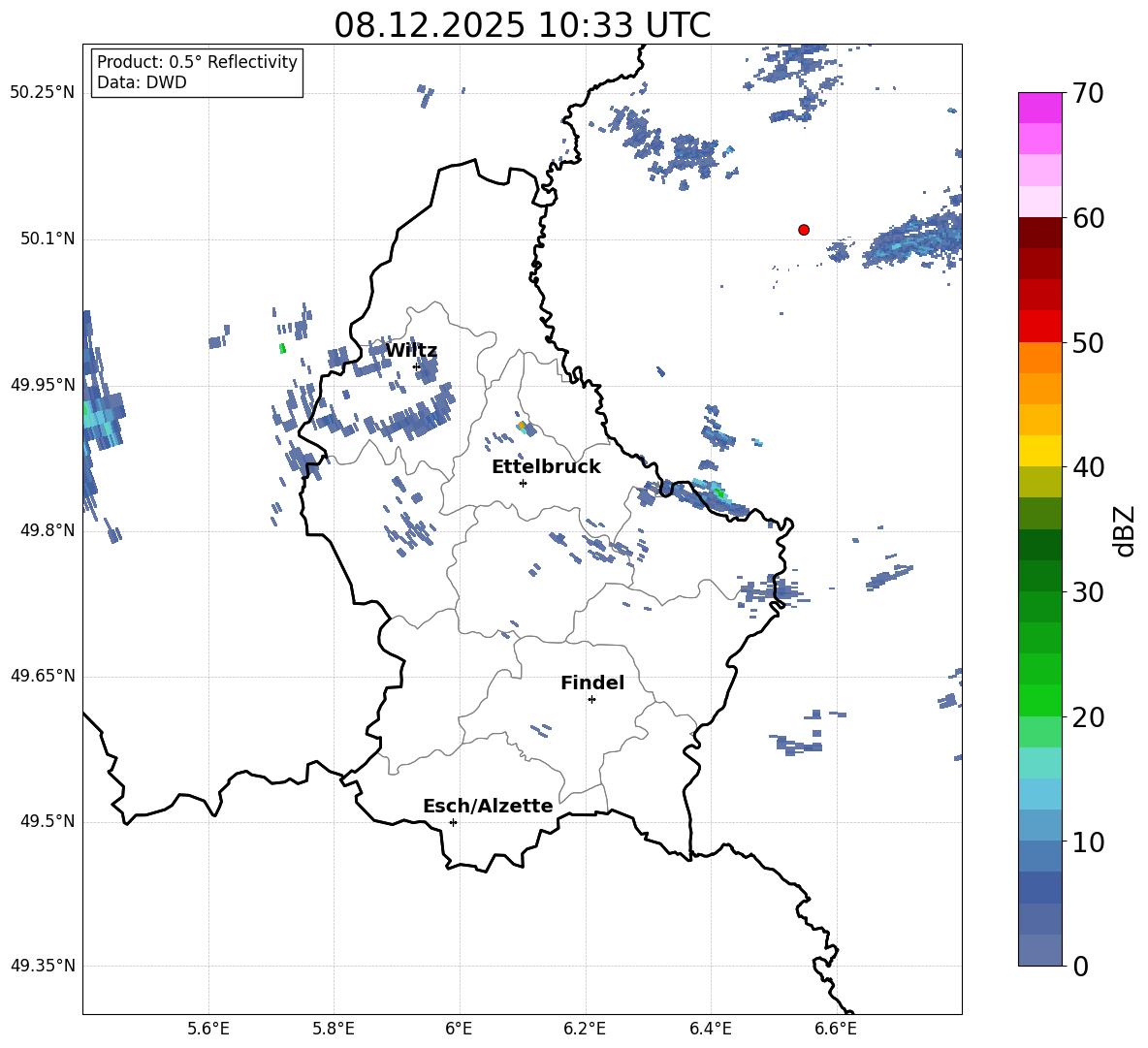Click the 50.1°N latitude label

48,238
